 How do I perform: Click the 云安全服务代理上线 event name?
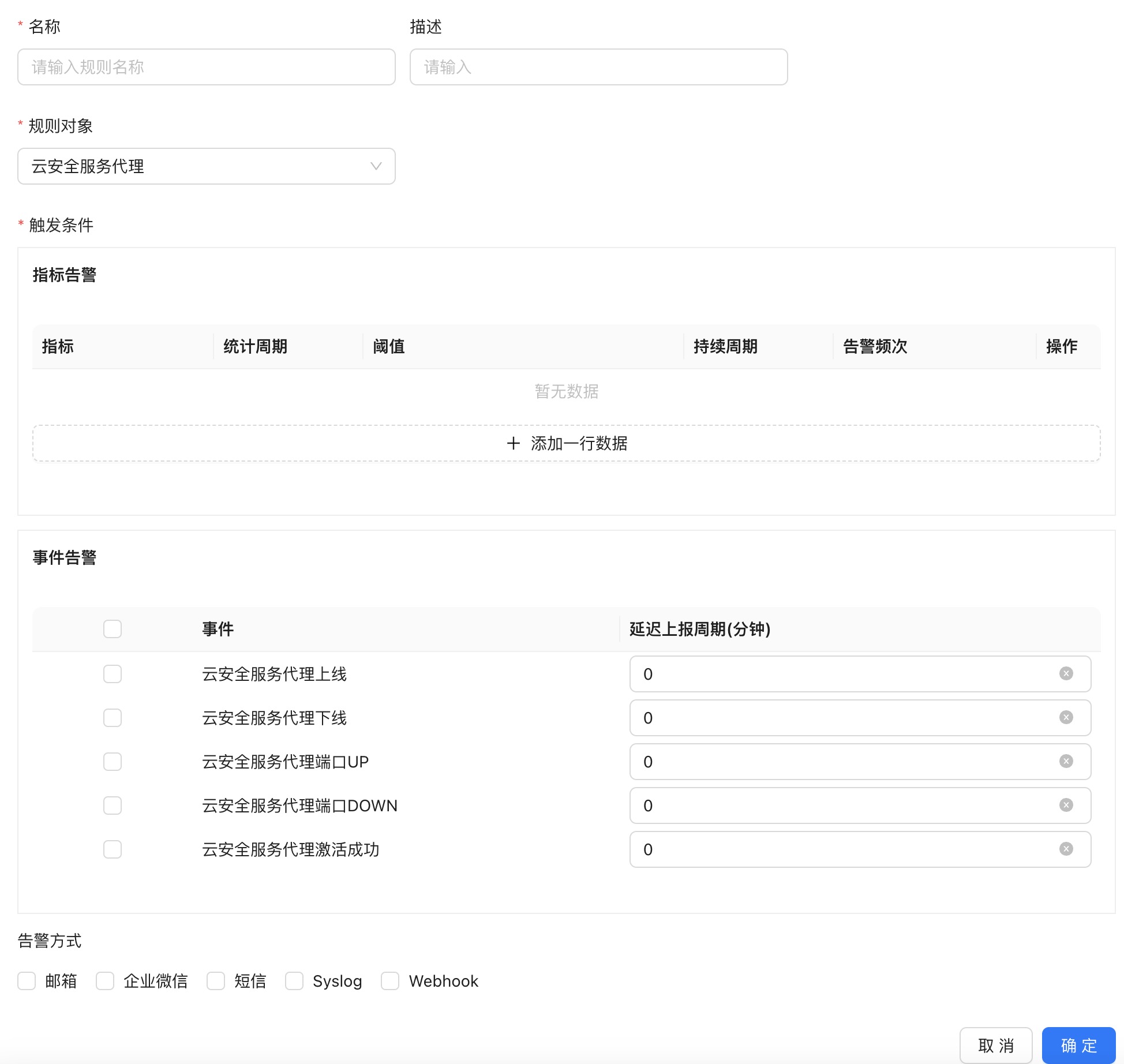[x=274, y=673]
